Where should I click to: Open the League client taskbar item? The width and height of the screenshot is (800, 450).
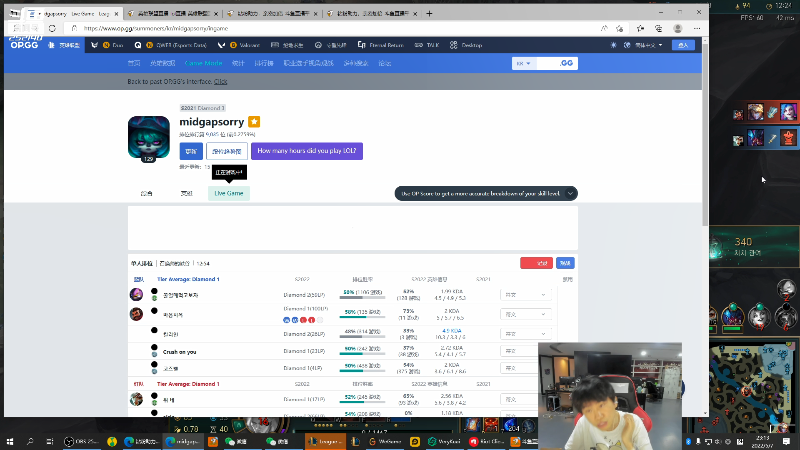(325, 441)
